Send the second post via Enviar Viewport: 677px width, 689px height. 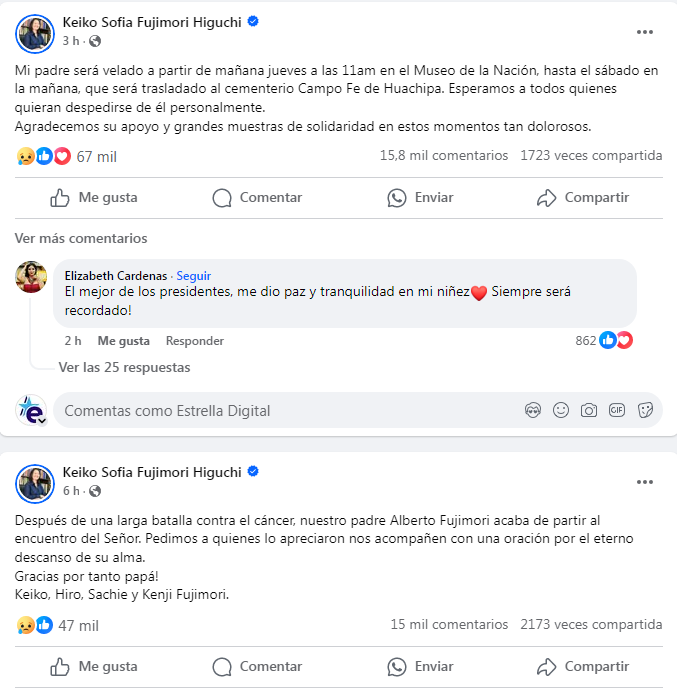(x=420, y=667)
